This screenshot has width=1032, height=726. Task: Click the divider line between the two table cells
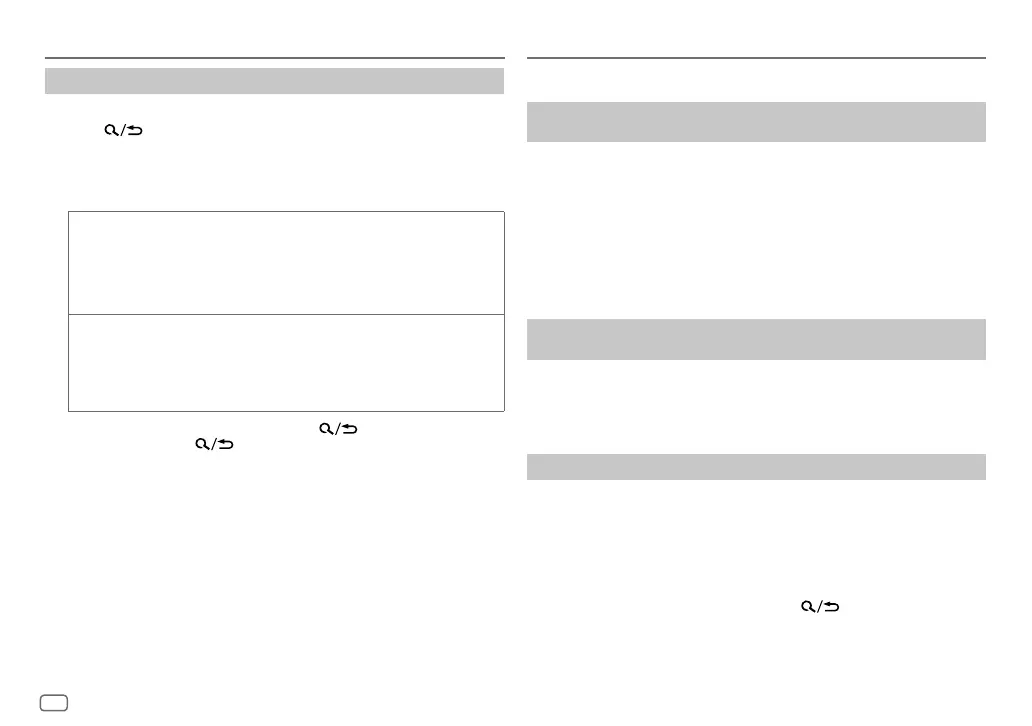pos(286,314)
